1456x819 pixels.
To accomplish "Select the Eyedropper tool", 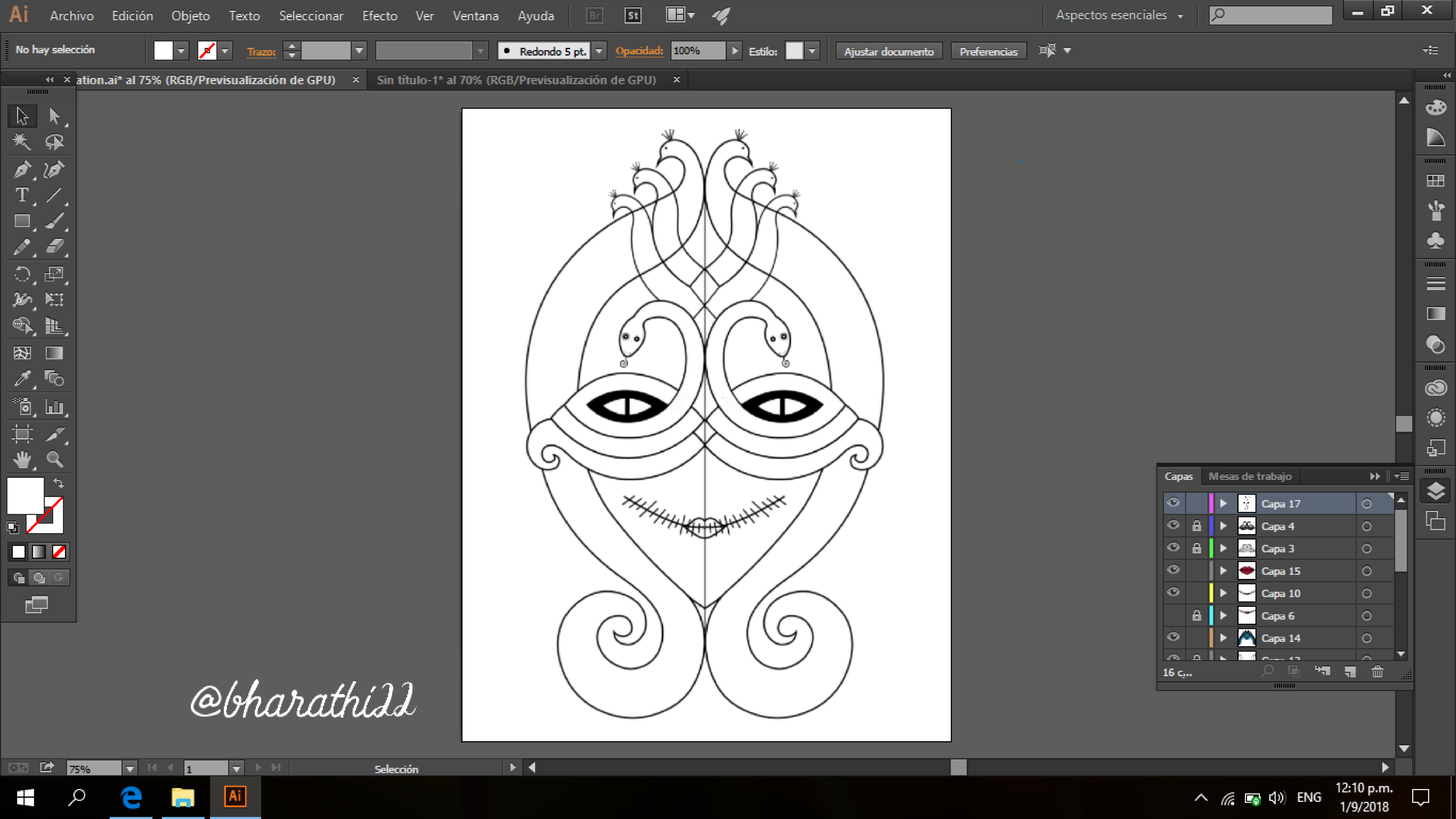I will pyautogui.click(x=22, y=378).
